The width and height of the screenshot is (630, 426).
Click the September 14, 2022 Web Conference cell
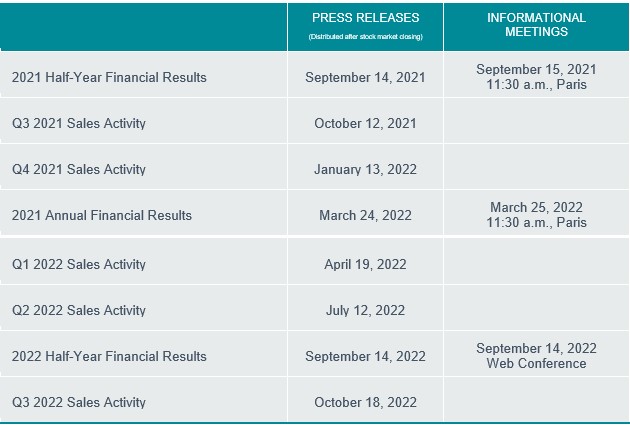pyautogui.click(x=536, y=356)
